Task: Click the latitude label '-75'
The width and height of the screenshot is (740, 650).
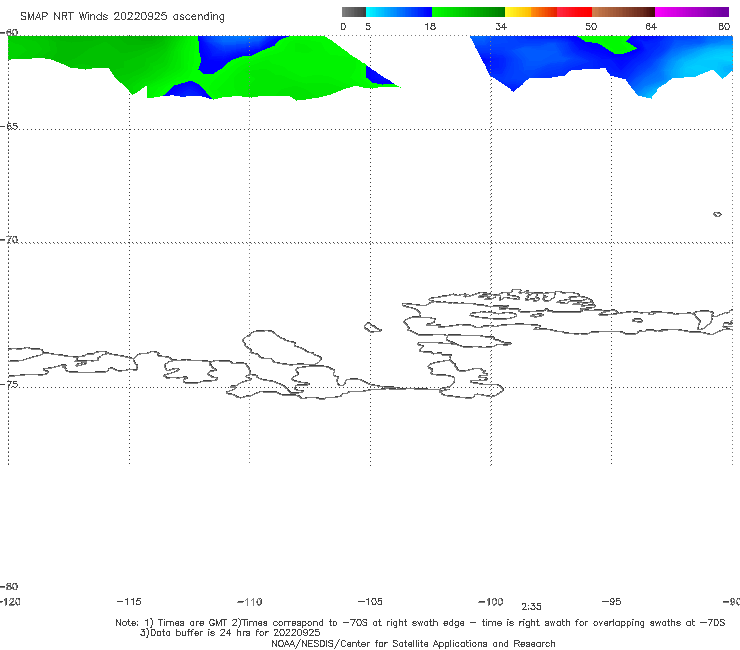Action: [9, 384]
